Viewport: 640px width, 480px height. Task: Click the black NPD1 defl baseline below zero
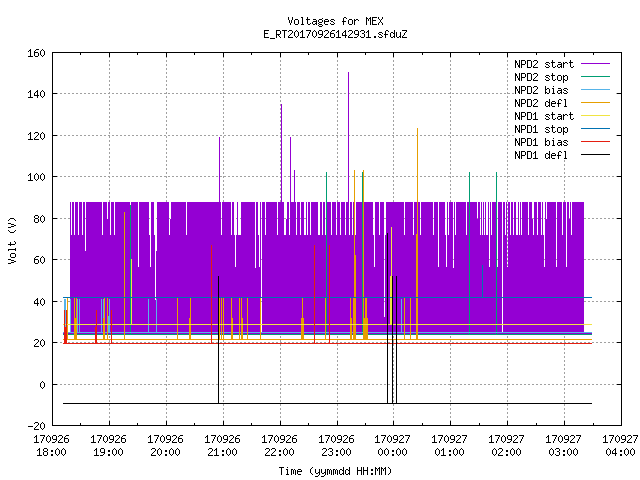click(327, 403)
